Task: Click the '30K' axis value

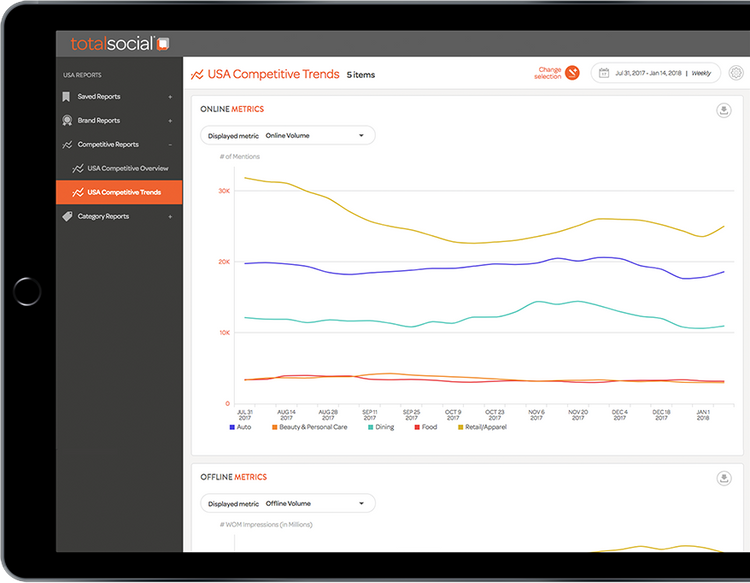Action: coord(224,191)
